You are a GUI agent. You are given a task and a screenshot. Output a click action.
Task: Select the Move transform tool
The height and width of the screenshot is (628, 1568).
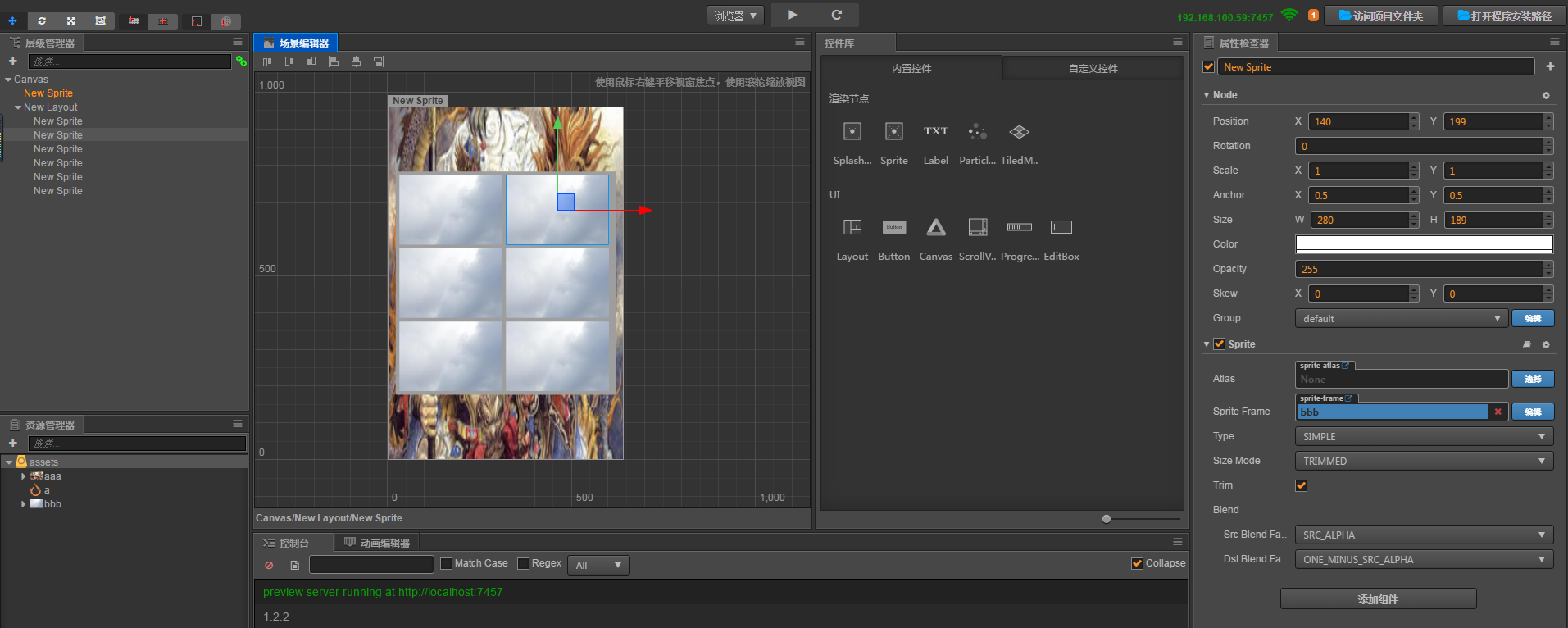[12, 20]
